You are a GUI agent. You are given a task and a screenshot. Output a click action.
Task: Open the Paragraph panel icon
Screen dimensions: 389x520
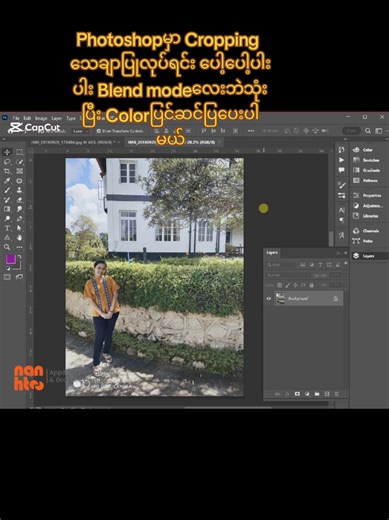(x=341, y=220)
